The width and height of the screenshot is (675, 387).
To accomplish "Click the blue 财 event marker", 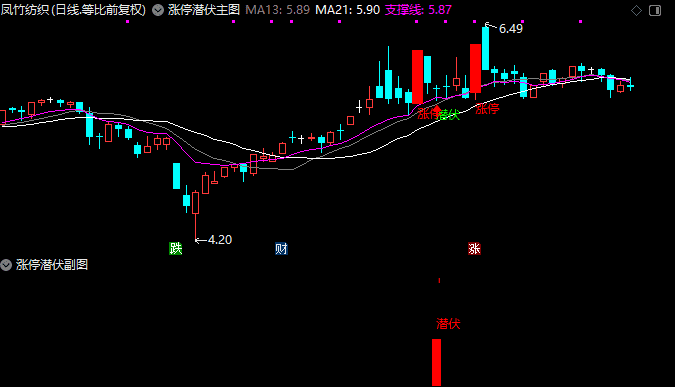I will click(x=281, y=248).
